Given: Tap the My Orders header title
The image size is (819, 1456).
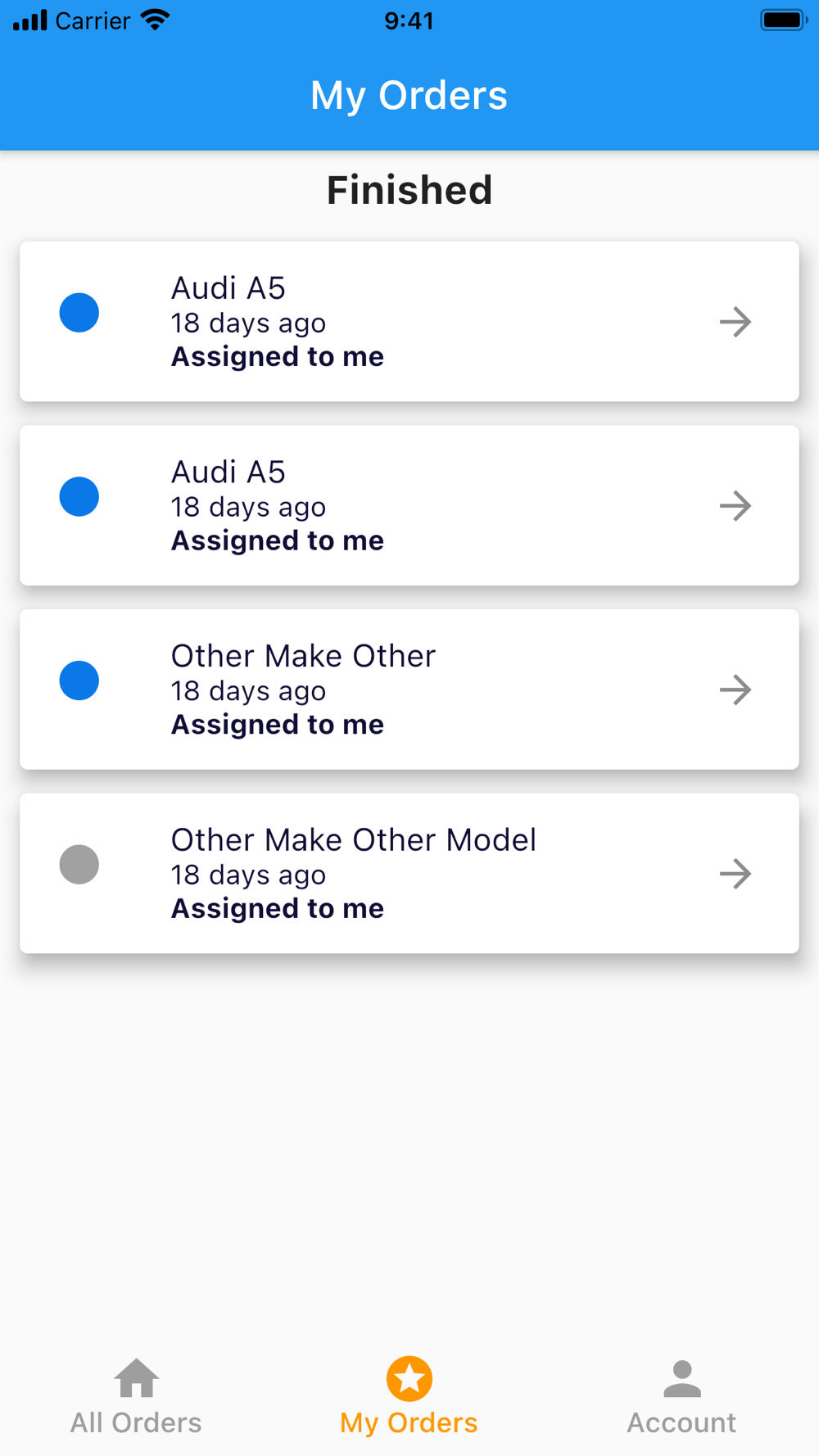Looking at the screenshot, I should 409,95.
